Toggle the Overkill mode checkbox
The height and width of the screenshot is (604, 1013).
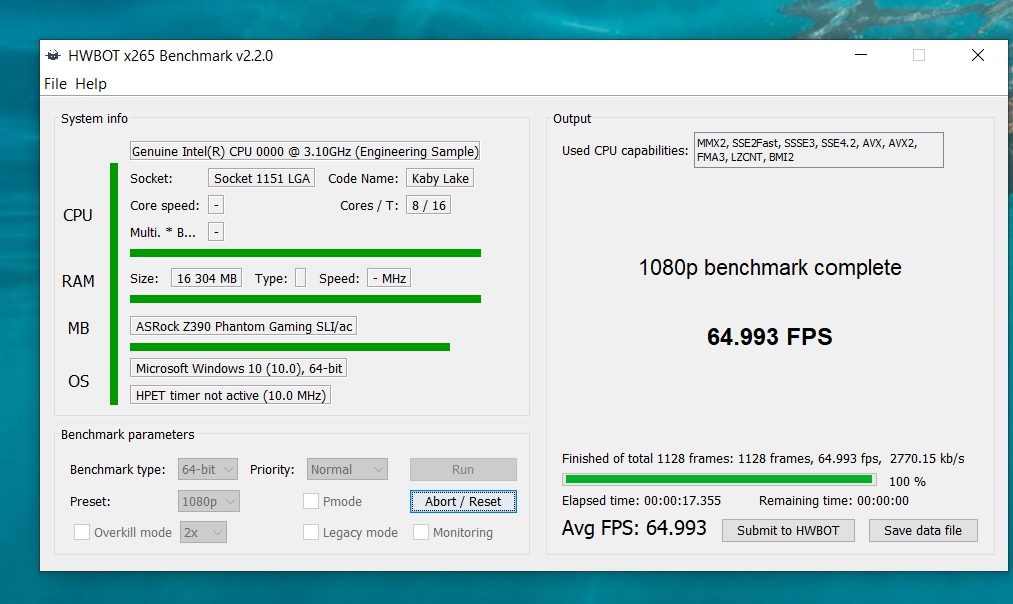coord(82,532)
